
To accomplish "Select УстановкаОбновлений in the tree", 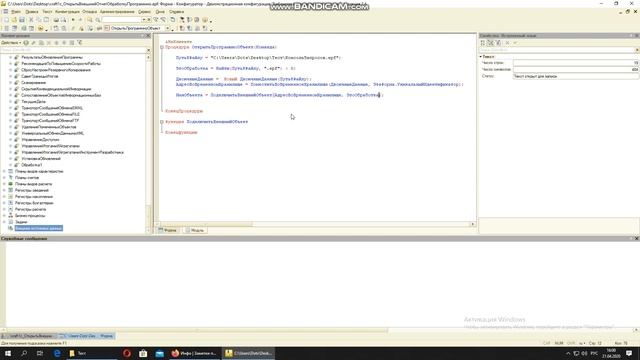I will (41, 159).
